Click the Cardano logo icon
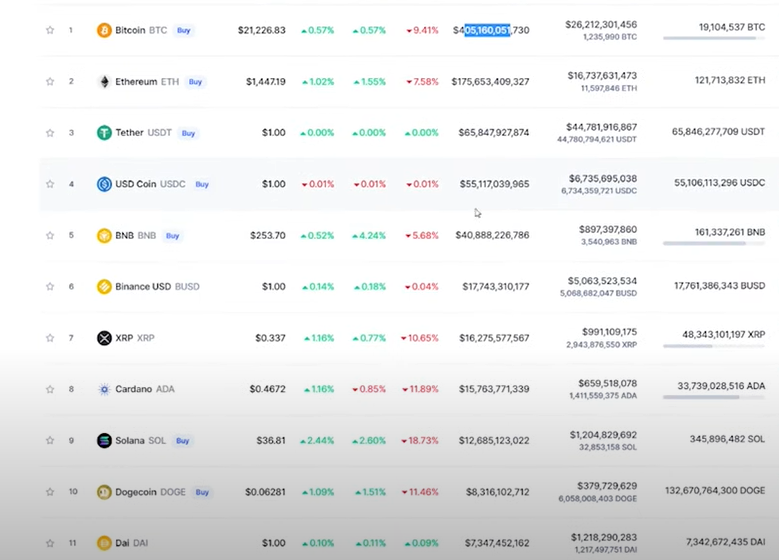Screen dimensions: 779x560 click(x=104, y=389)
